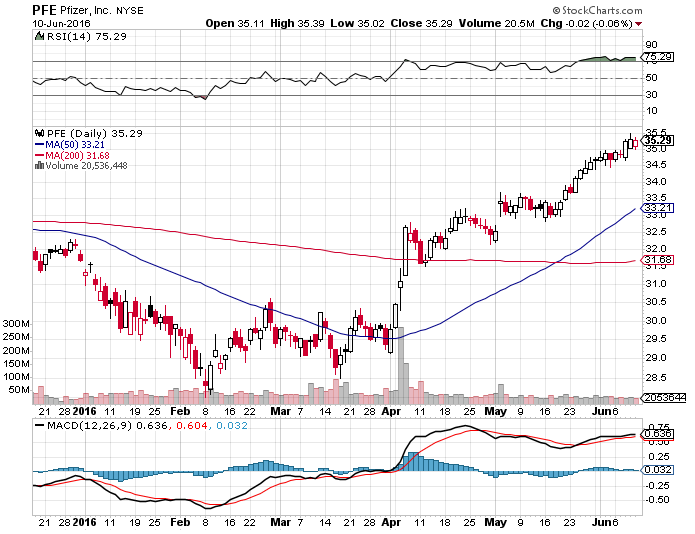Click the 90 level on RSI scale
Image resolution: width=695 pixels, height=534 pixels.
pyautogui.click(x=652, y=44)
